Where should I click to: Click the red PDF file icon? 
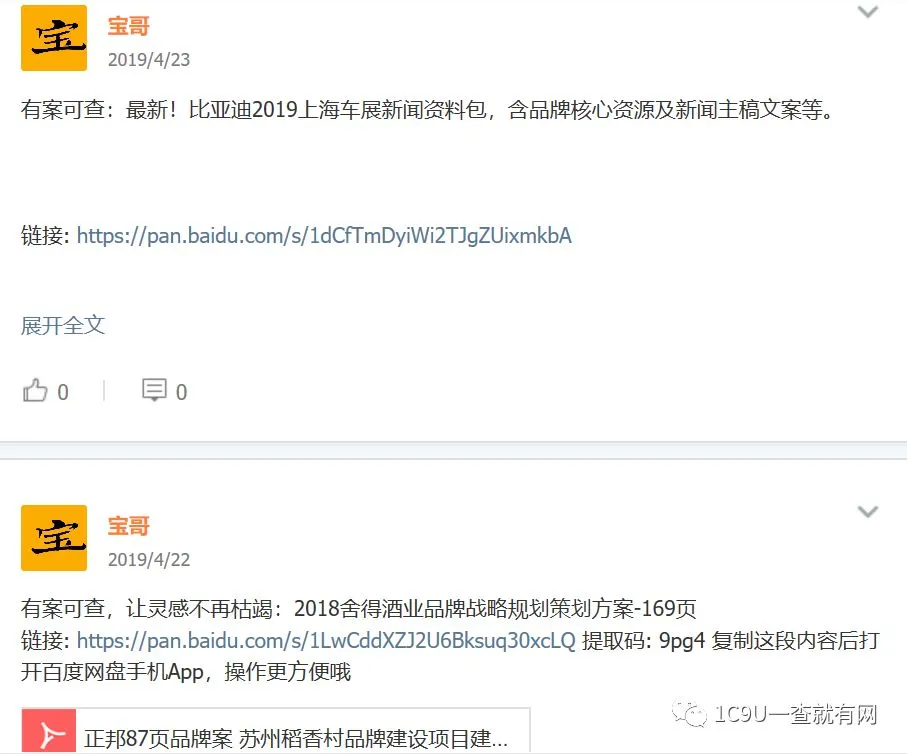pyautogui.click(x=49, y=731)
